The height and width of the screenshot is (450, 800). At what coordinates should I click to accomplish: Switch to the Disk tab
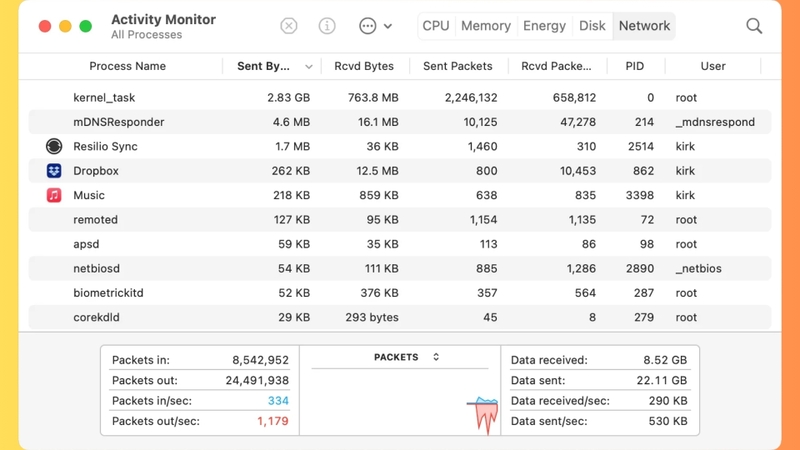pos(592,26)
